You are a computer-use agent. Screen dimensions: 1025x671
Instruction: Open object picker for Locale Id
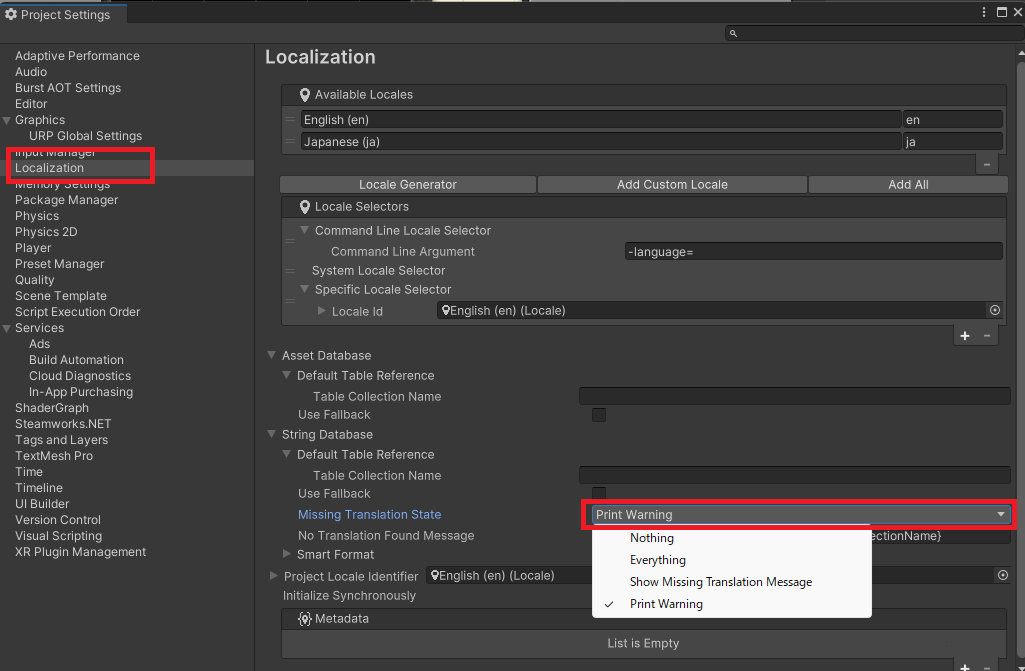click(995, 310)
